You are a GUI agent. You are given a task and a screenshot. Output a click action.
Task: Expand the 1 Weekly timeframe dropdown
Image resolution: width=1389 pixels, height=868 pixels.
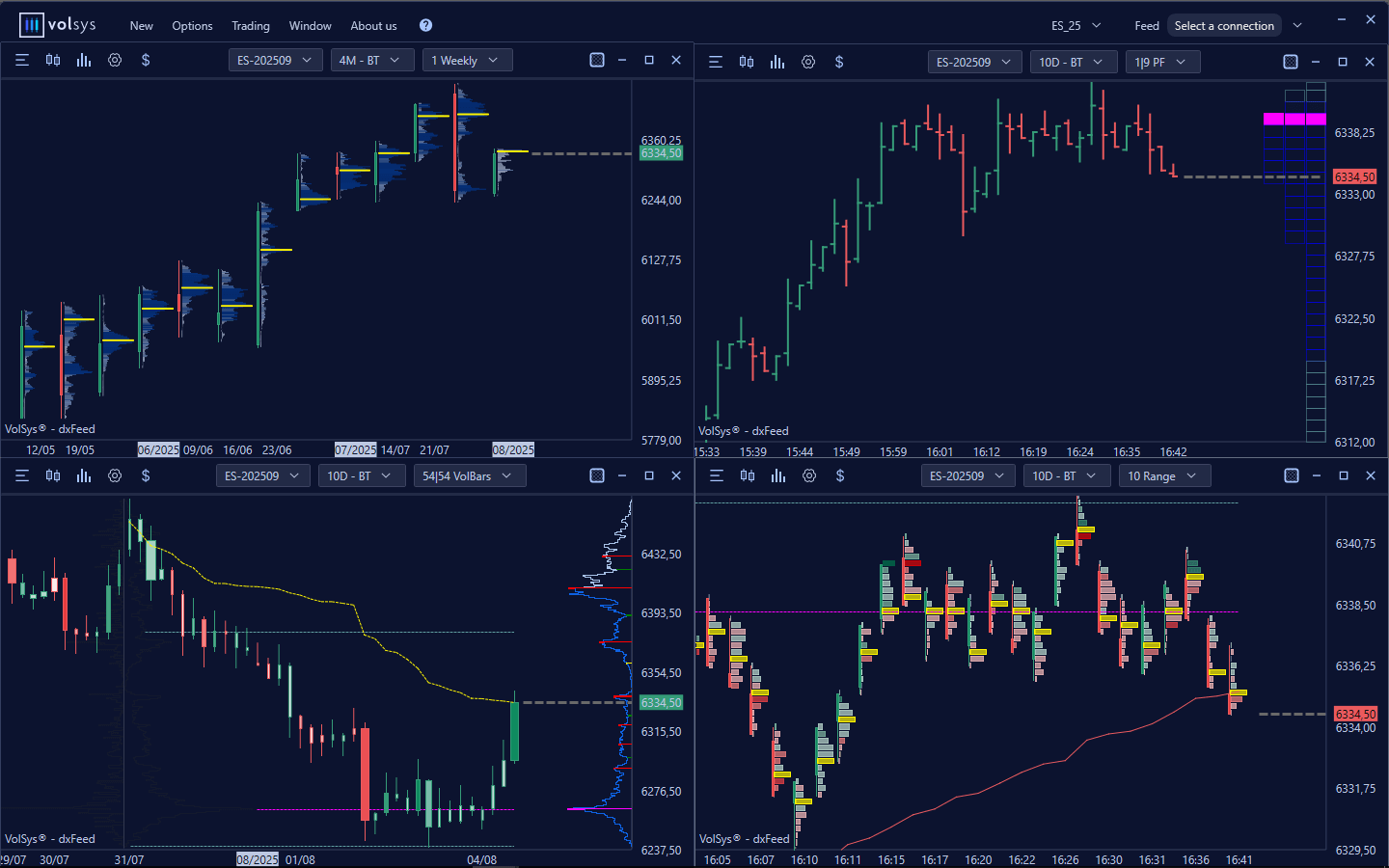coord(467,60)
